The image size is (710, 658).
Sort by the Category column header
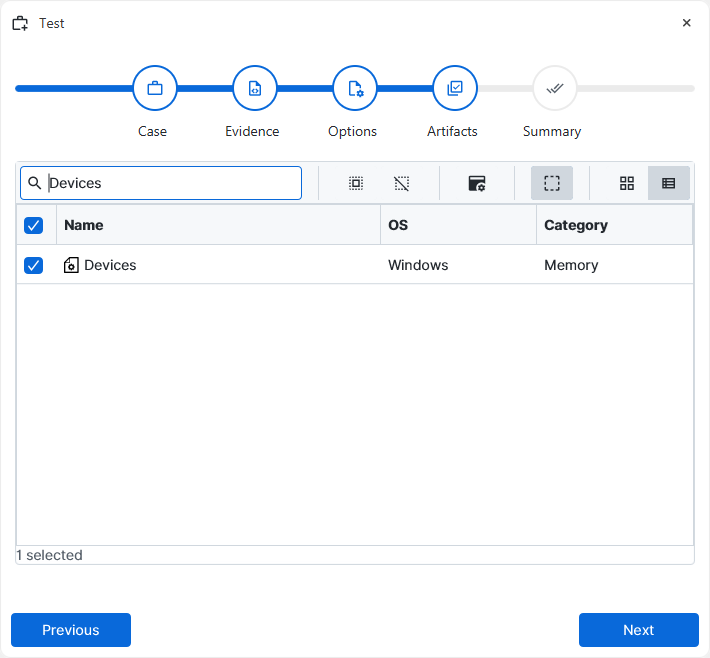point(575,225)
